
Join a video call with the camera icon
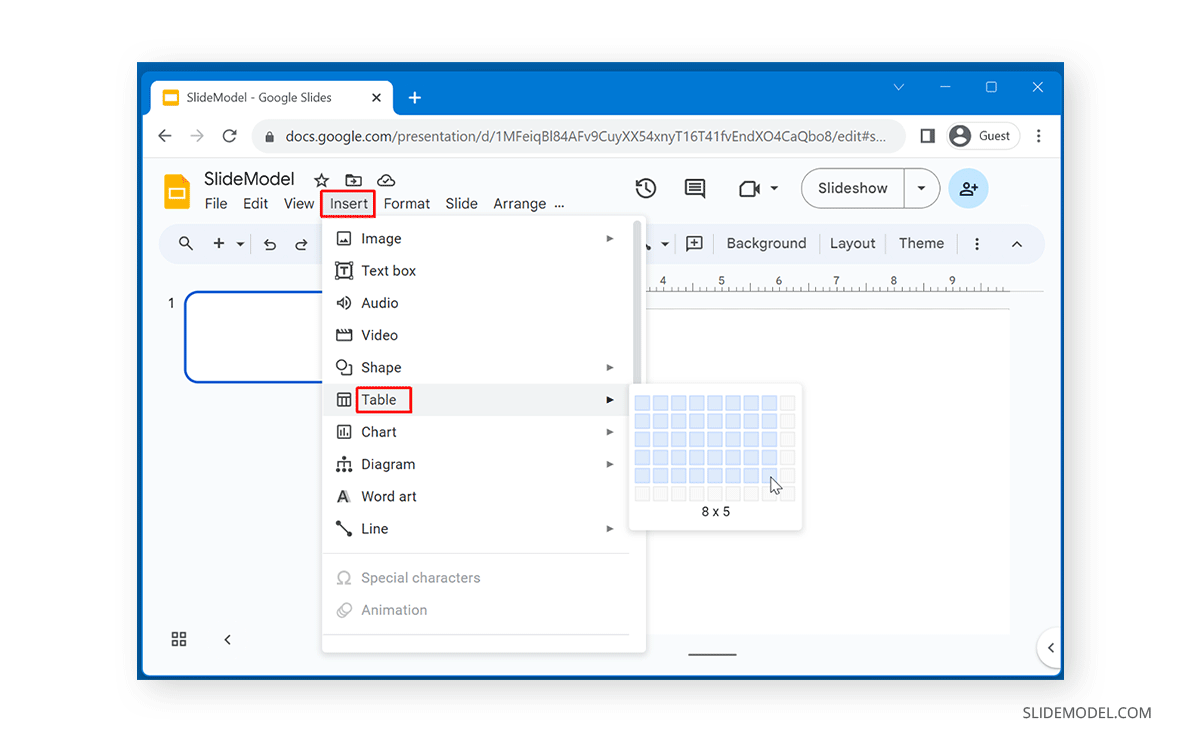[750, 188]
